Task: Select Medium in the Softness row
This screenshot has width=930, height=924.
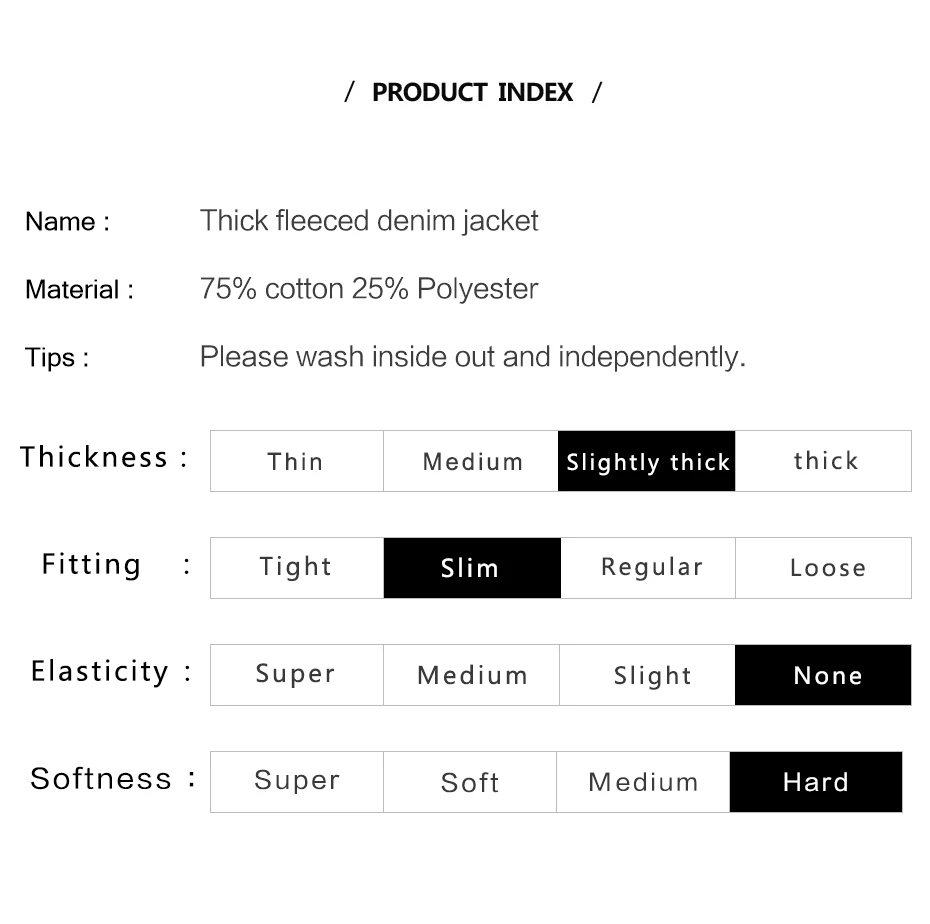Action: [x=643, y=782]
